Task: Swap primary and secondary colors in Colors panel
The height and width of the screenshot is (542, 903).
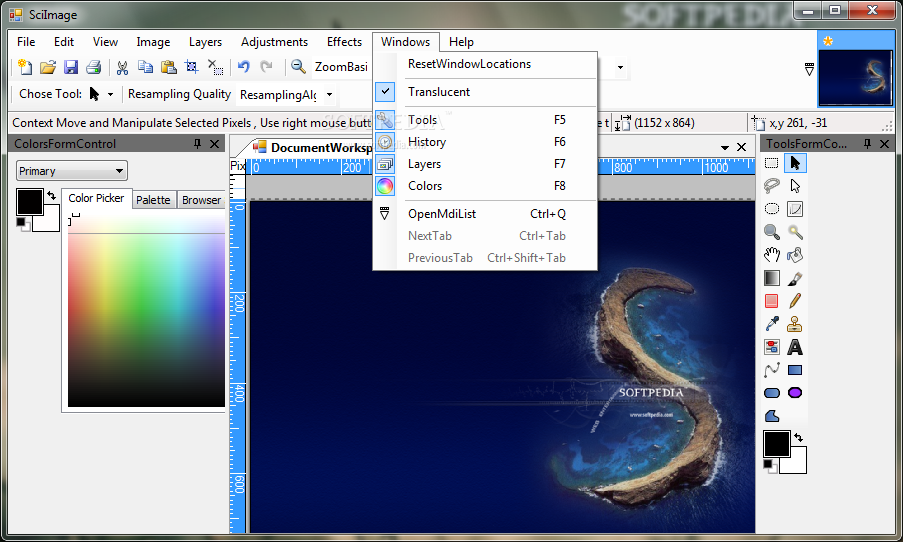Action: click(x=52, y=195)
